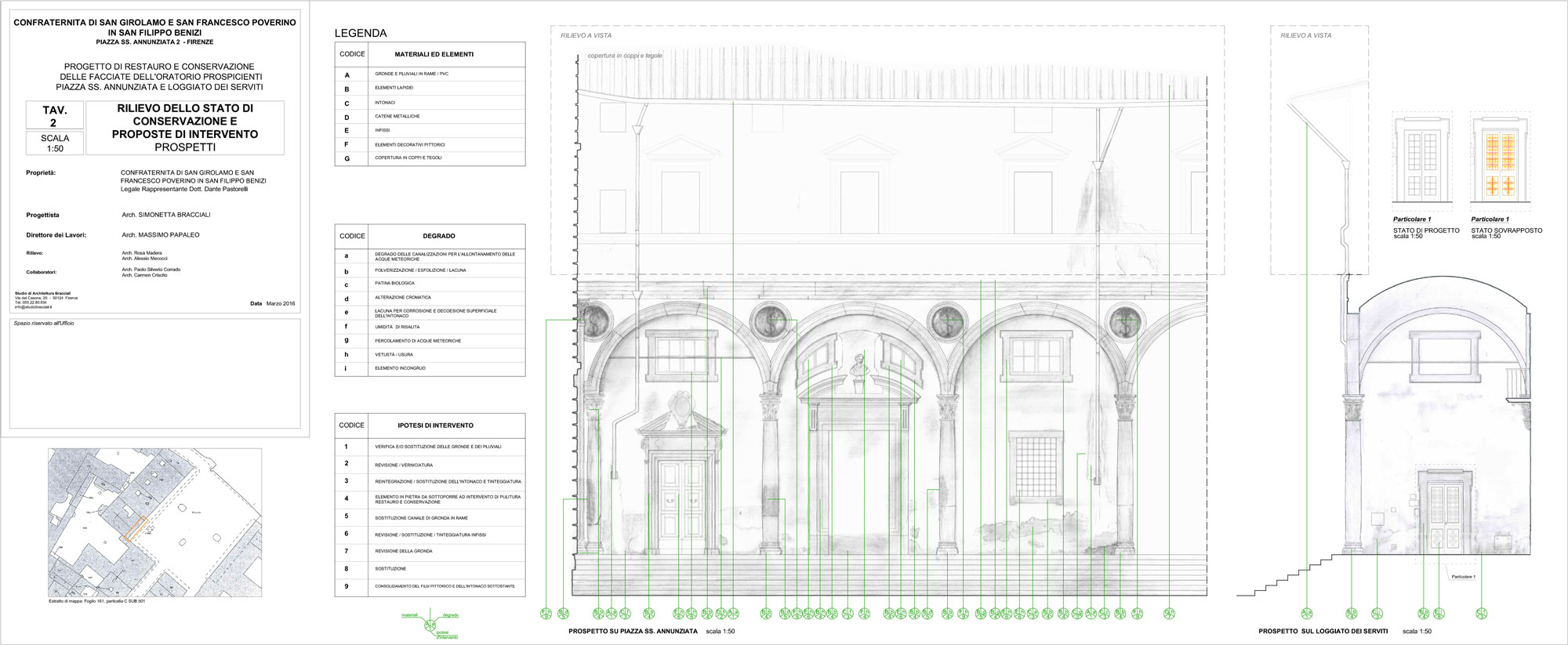Click the leftmost round medallion between the arches
Image resolution: width=1568 pixels, height=645 pixels.
[594, 321]
